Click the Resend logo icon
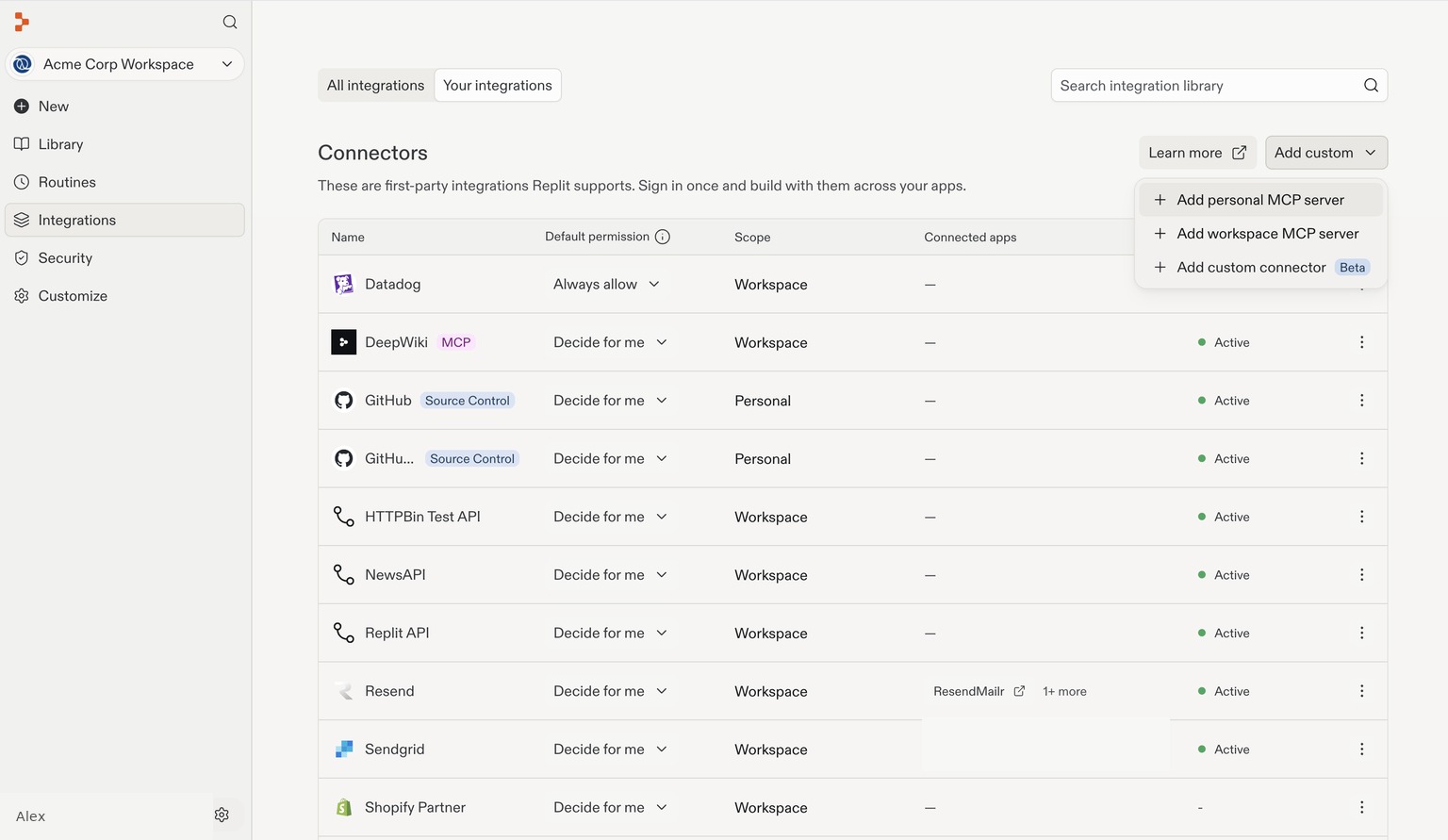This screenshot has width=1448, height=840. [344, 691]
